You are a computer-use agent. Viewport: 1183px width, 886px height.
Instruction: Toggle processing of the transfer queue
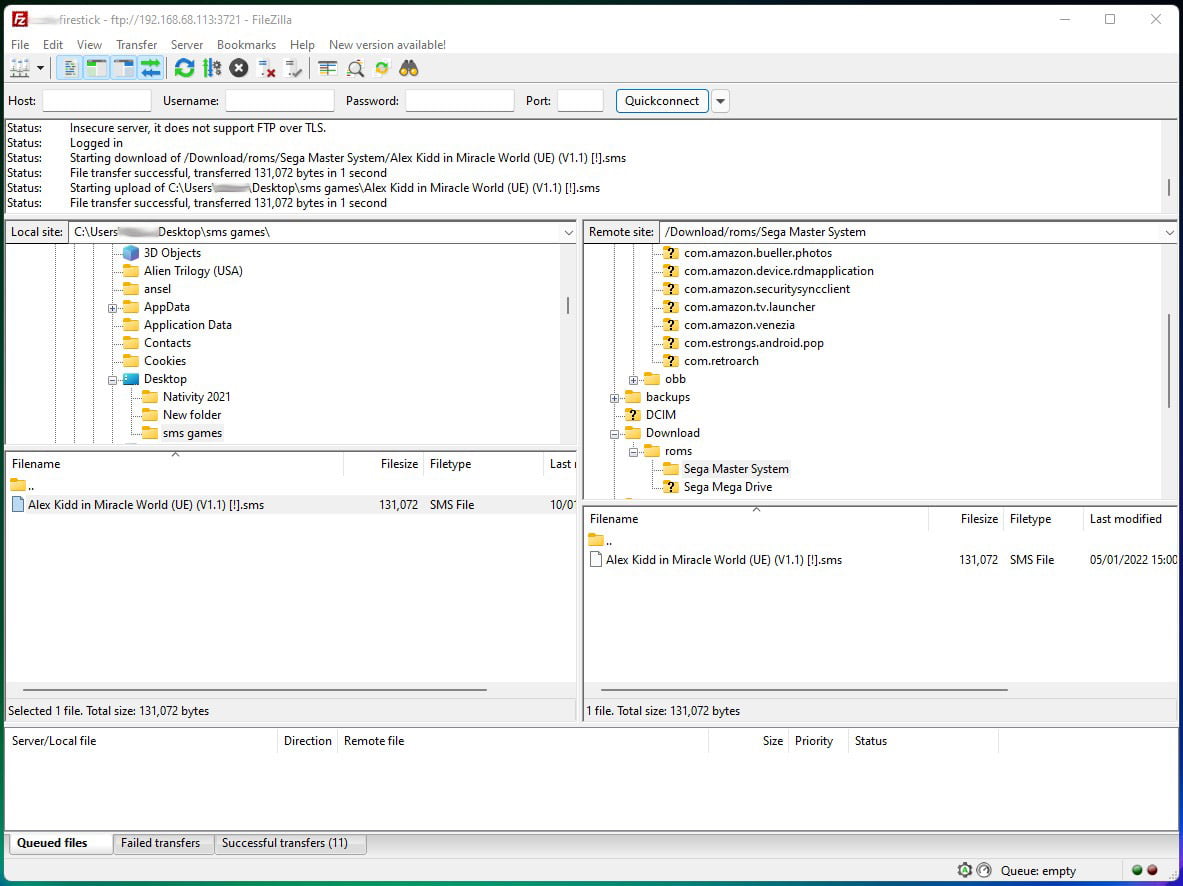(x=212, y=69)
